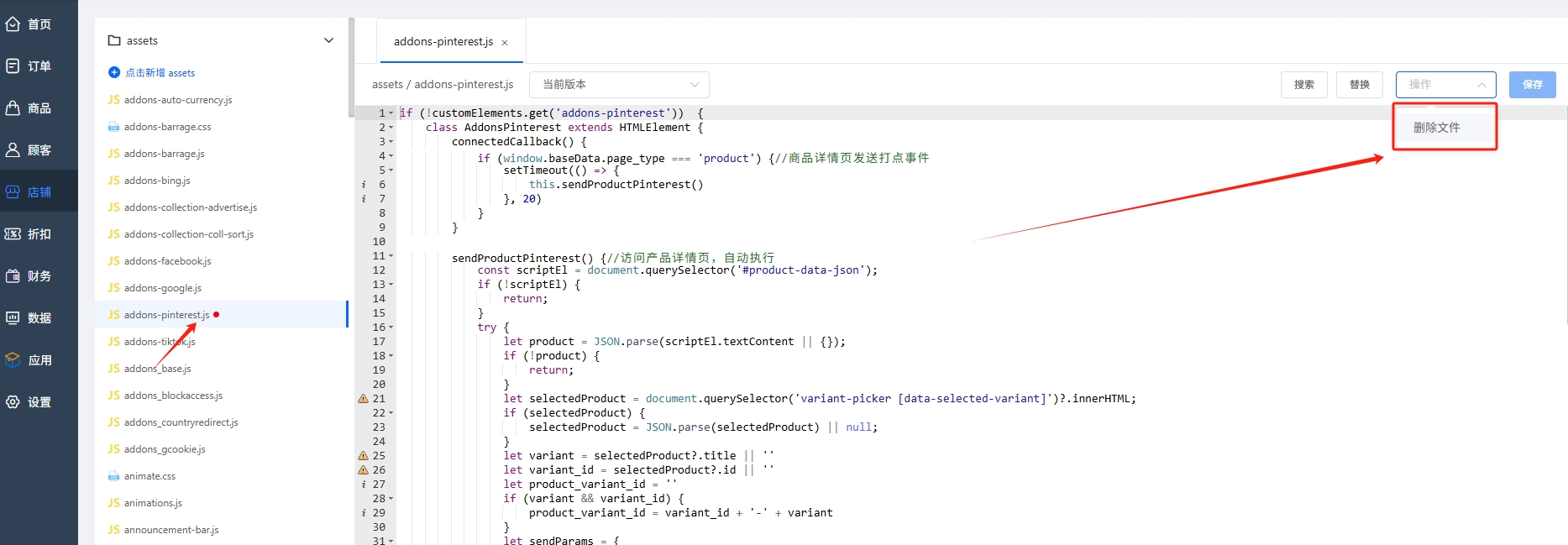
Task: Fold code at line 1 arrow
Action: [x=391, y=113]
